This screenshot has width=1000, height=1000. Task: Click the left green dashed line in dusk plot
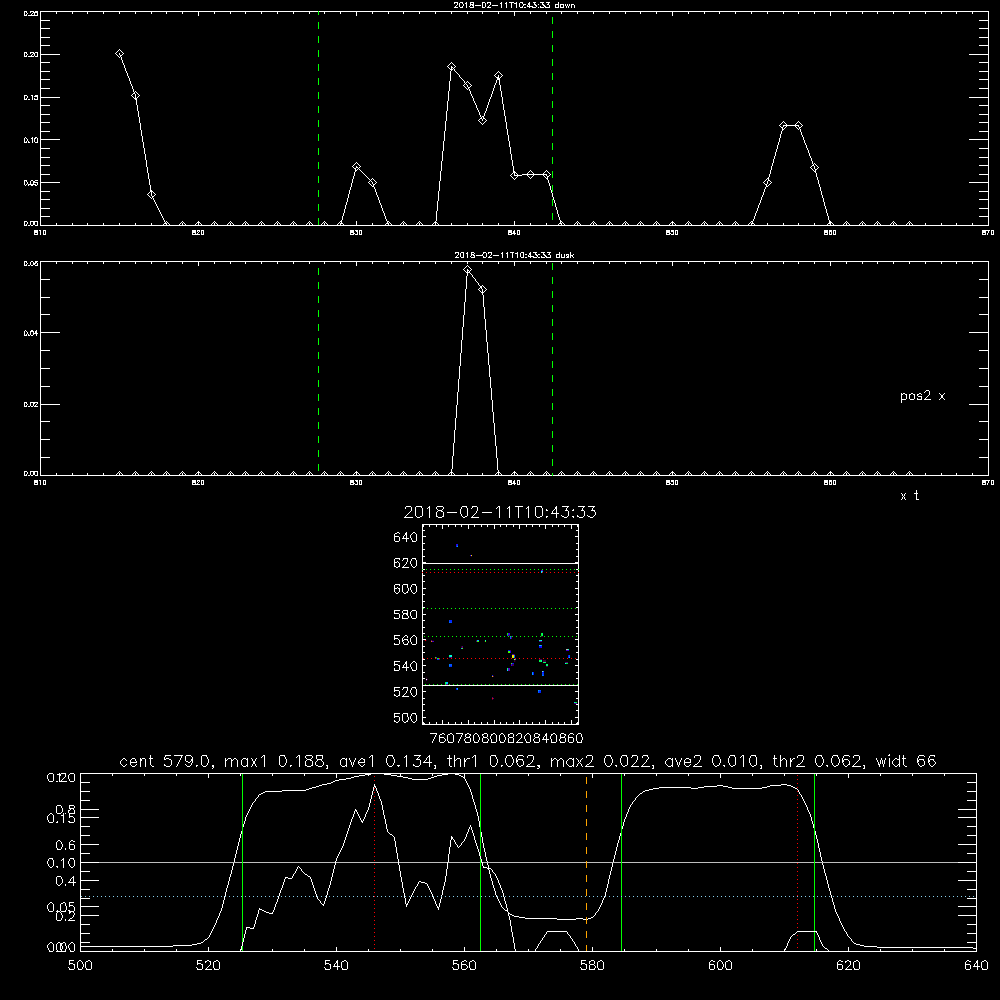318,368
